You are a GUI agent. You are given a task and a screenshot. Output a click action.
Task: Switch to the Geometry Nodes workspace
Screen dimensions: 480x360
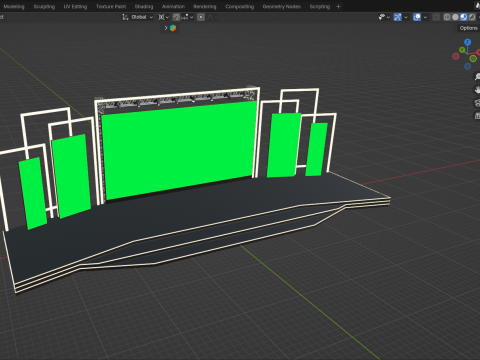(x=282, y=7)
